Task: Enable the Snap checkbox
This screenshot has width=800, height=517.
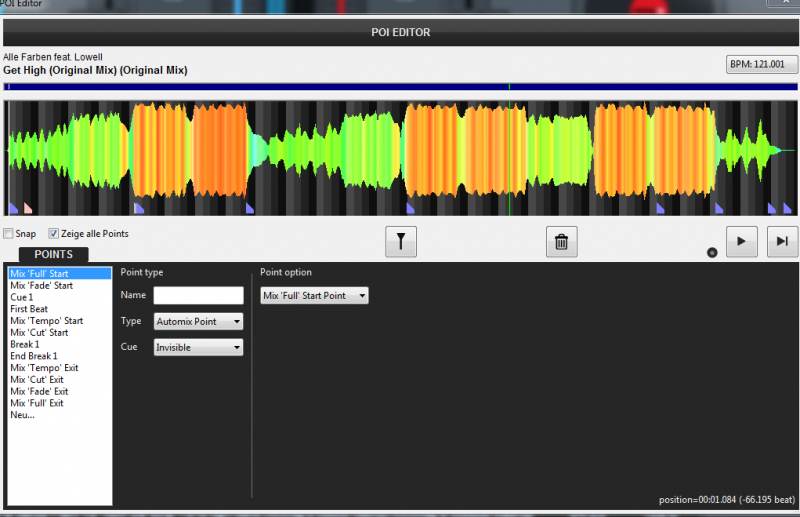Action: coord(8,234)
